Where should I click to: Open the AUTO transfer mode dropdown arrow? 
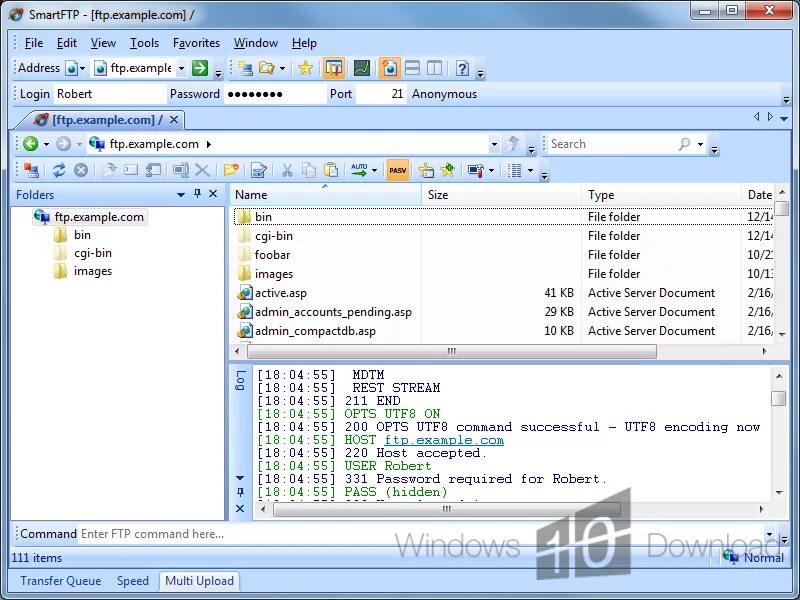coord(374,170)
